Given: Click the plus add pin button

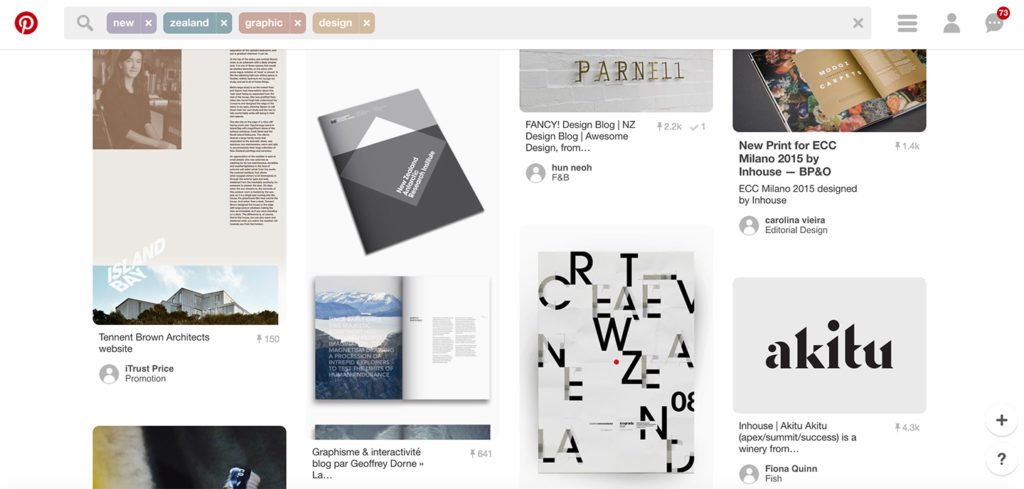Looking at the screenshot, I should 1002,420.
